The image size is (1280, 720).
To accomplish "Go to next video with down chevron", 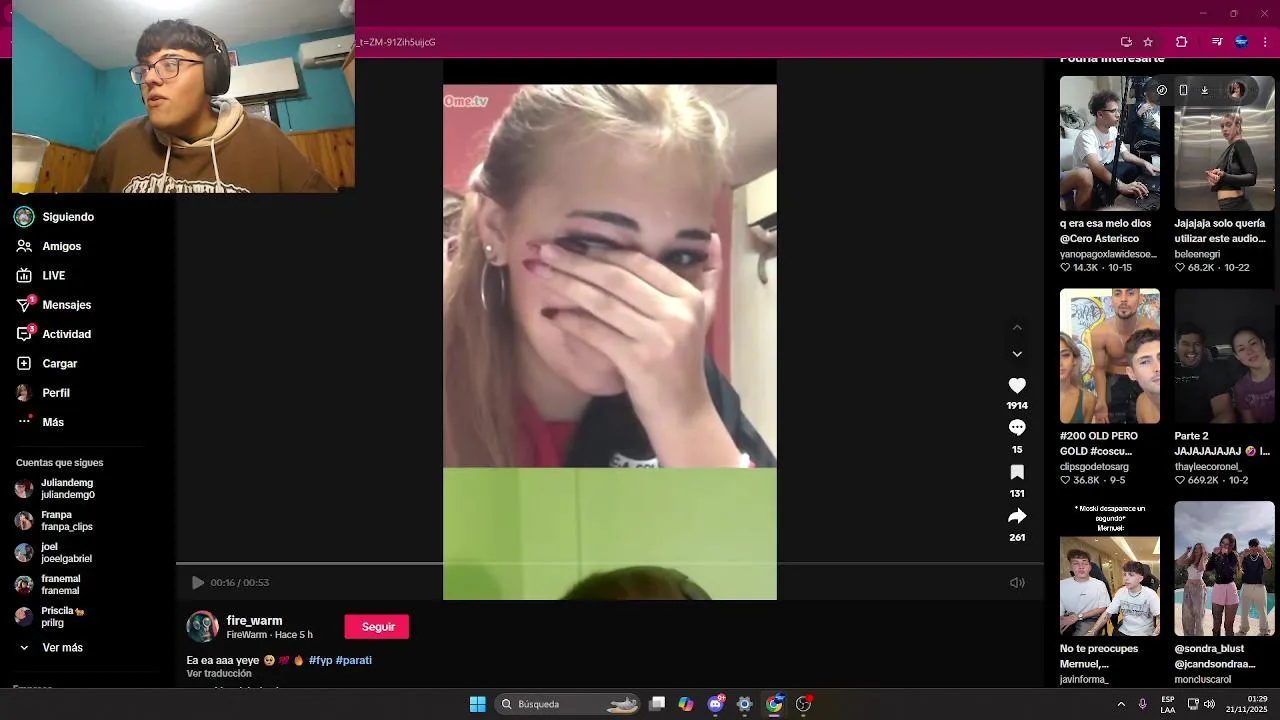I will tap(1017, 354).
